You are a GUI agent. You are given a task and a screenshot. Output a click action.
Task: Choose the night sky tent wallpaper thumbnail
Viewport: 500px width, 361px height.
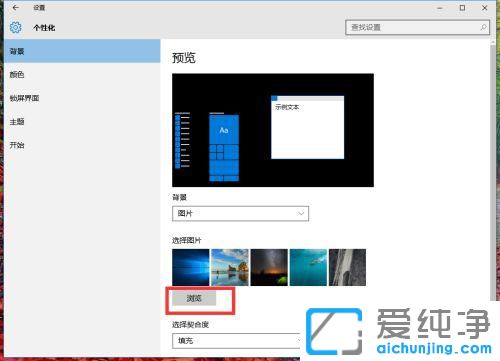coord(269,267)
